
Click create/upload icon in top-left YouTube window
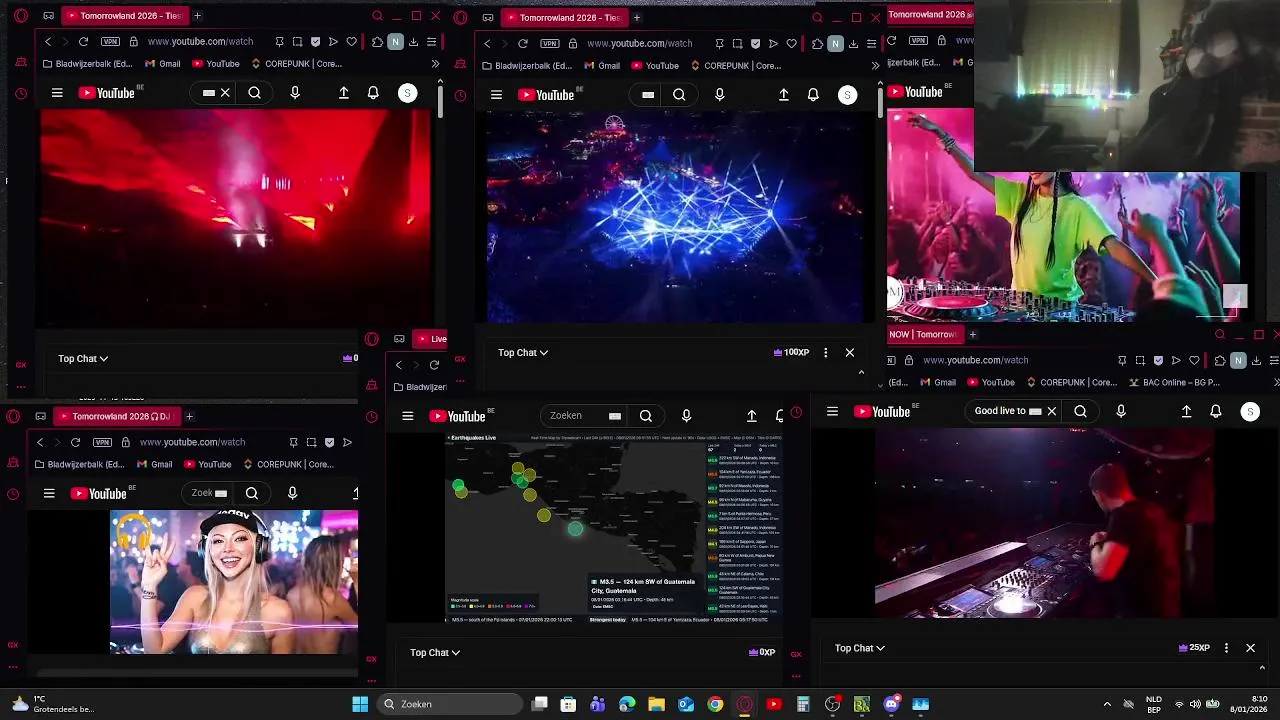(x=344, y=93)
